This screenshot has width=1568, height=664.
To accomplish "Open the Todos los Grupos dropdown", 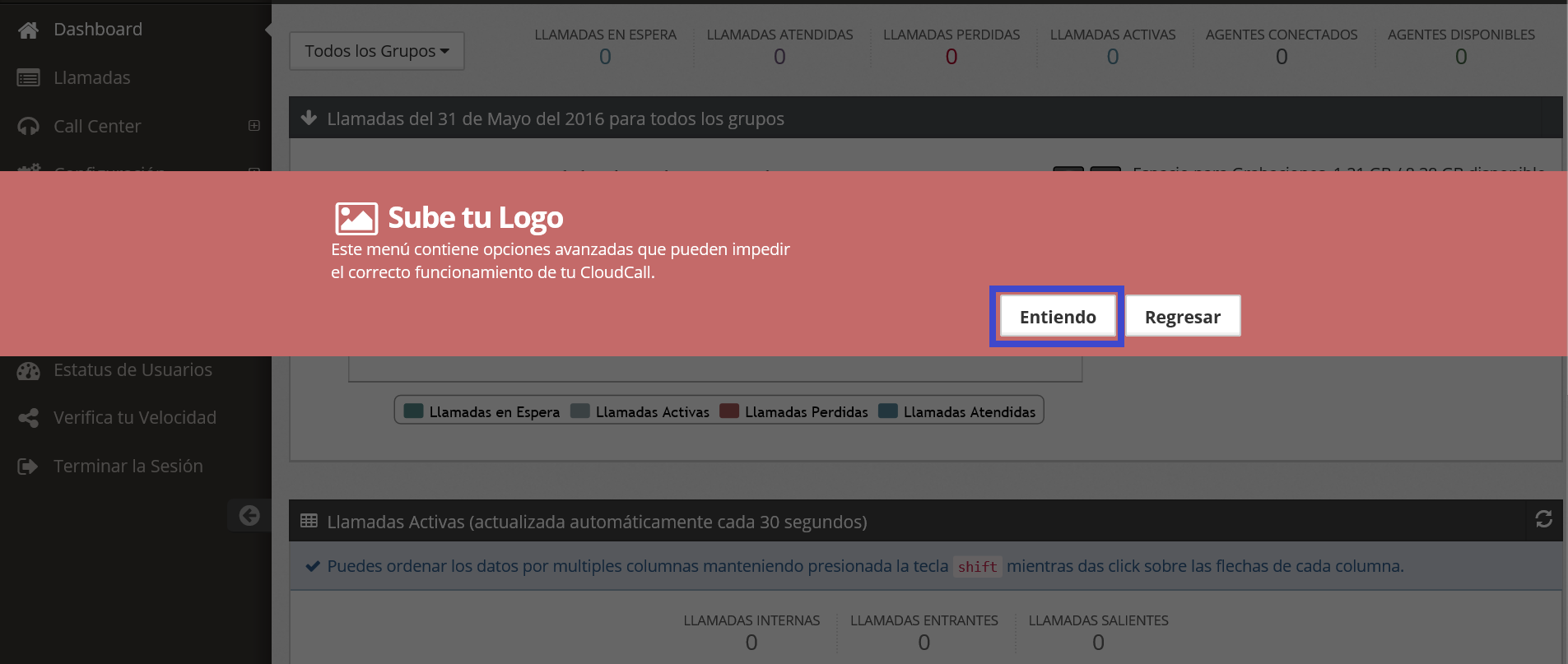I will click(x=377, y=51).
